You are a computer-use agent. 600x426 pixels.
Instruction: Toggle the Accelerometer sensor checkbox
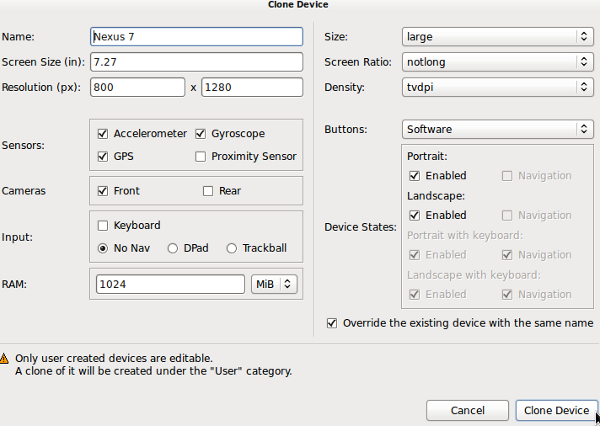click(103, 133)
